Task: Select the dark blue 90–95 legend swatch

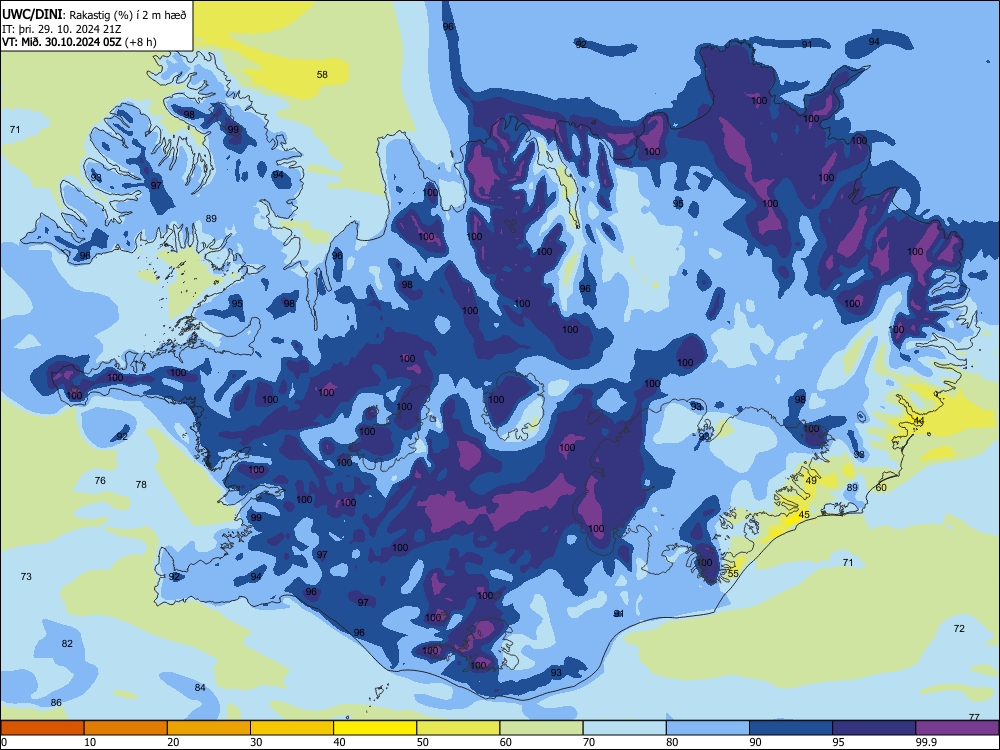Action: click(791, 728)
